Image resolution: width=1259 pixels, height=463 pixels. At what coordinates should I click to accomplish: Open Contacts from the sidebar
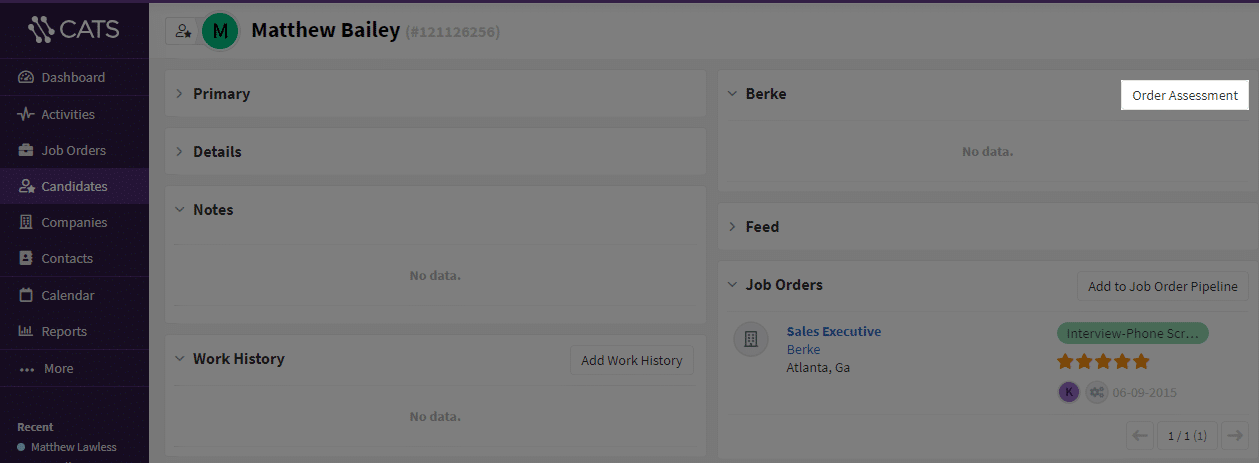pyautogui.click(x=74, y=258)
